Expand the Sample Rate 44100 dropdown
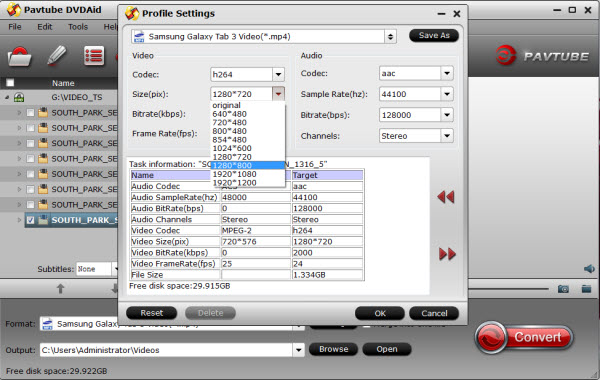Screen dimensions: 600x380 click(x=447, y=94)
